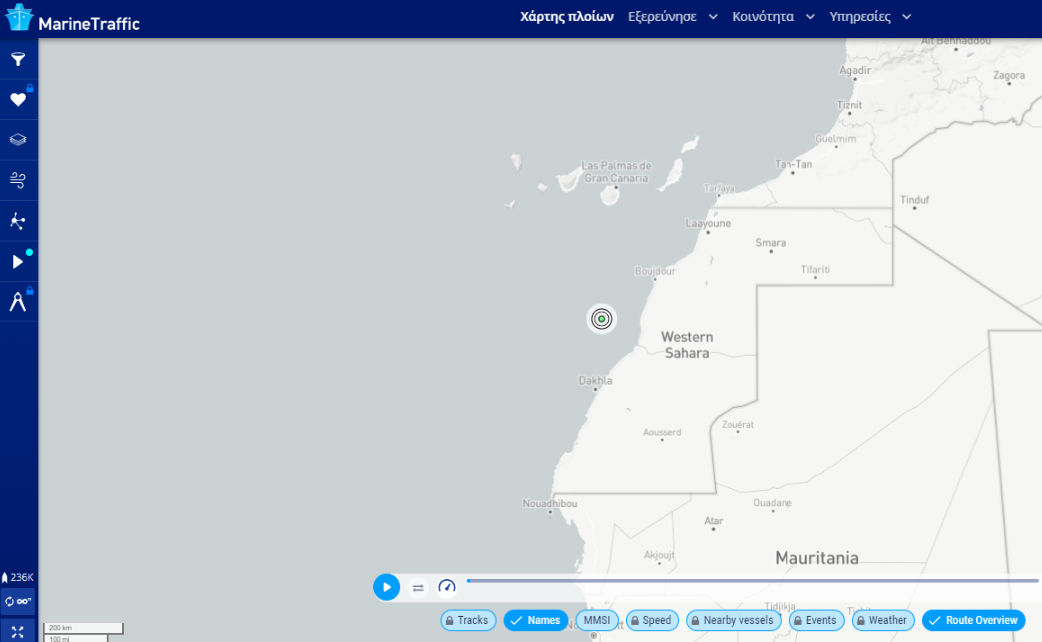Screen dimensions: 1042x642
Task: Click the locked Nearby vessels button
Action: 733,620
